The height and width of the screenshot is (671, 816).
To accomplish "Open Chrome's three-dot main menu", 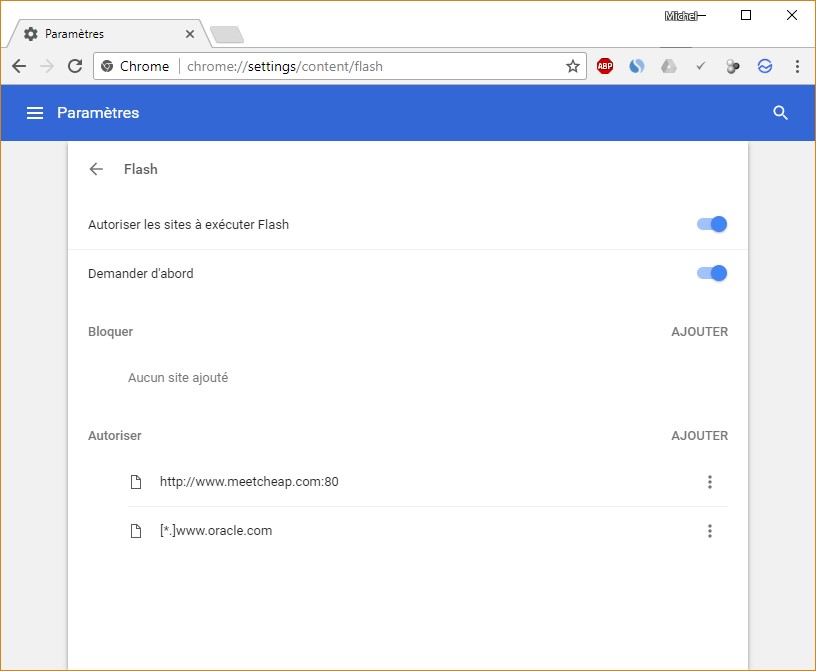I will point(797,66).
